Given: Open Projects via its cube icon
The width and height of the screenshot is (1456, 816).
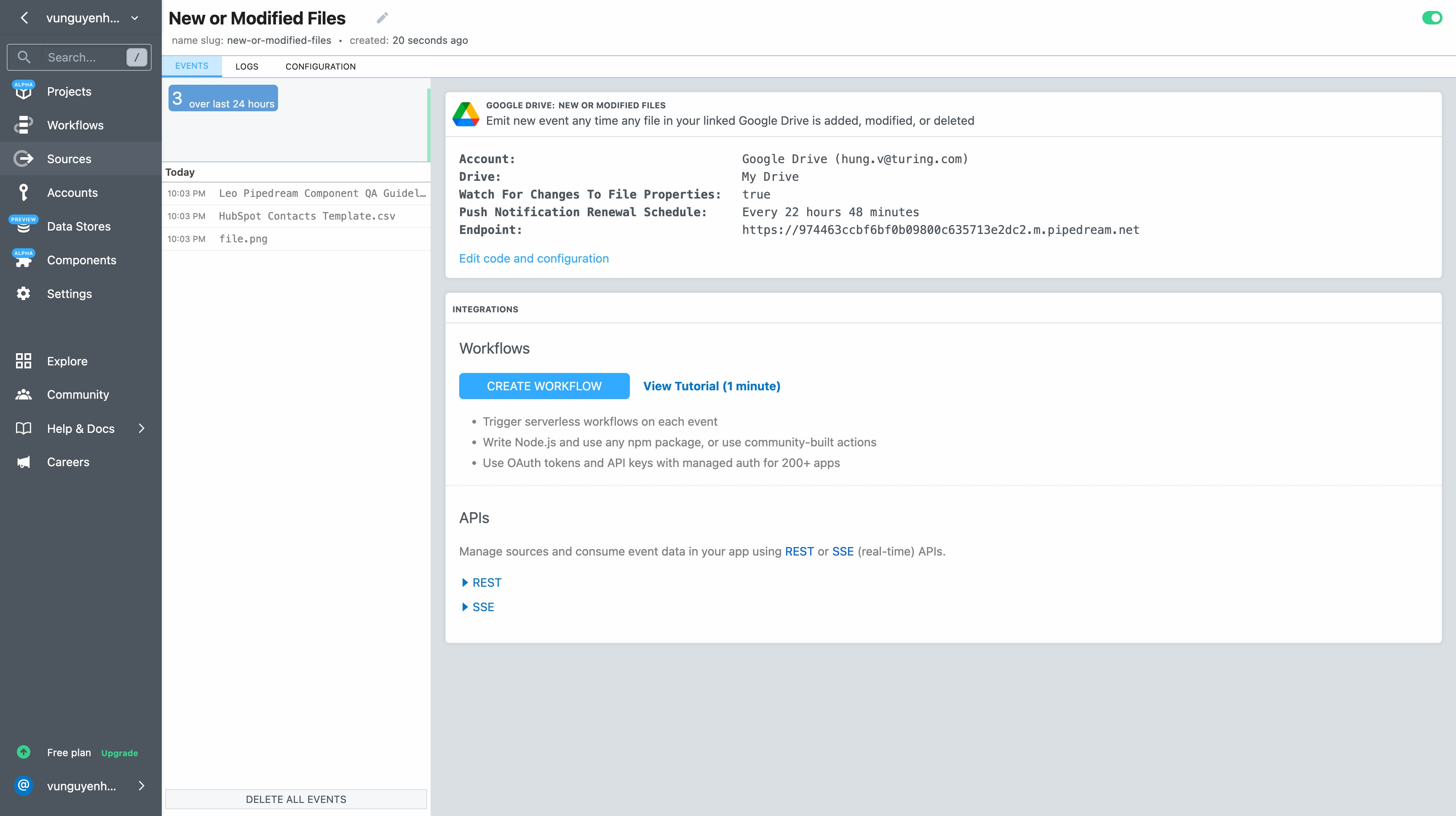Looking at the screenshot, I should point(23,91).
